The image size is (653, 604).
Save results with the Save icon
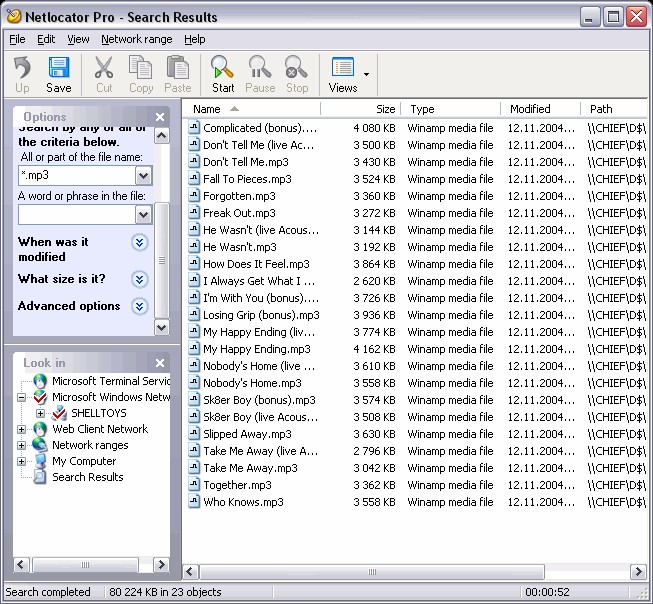[59, 67]
